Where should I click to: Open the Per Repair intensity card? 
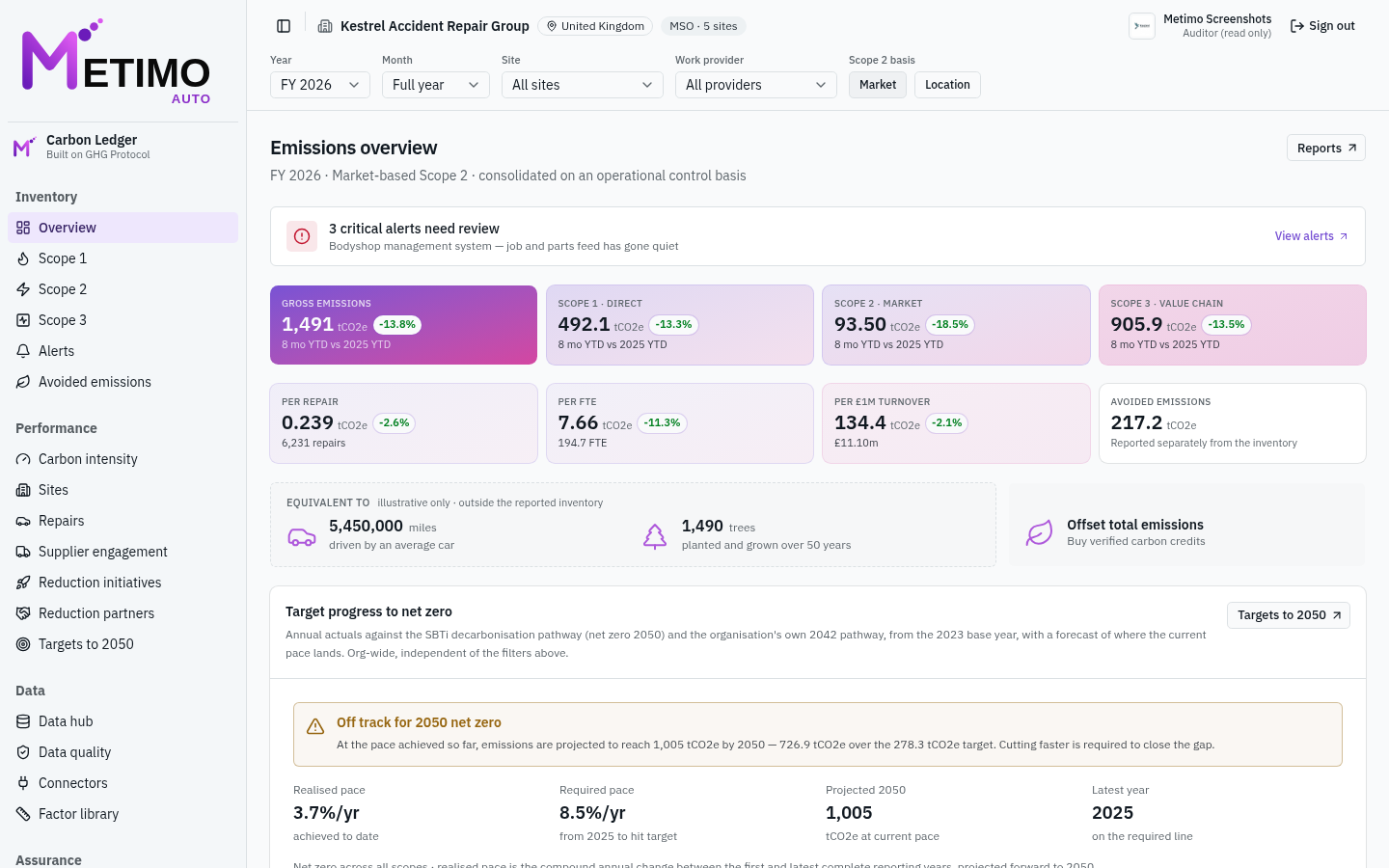pos(403,423)
